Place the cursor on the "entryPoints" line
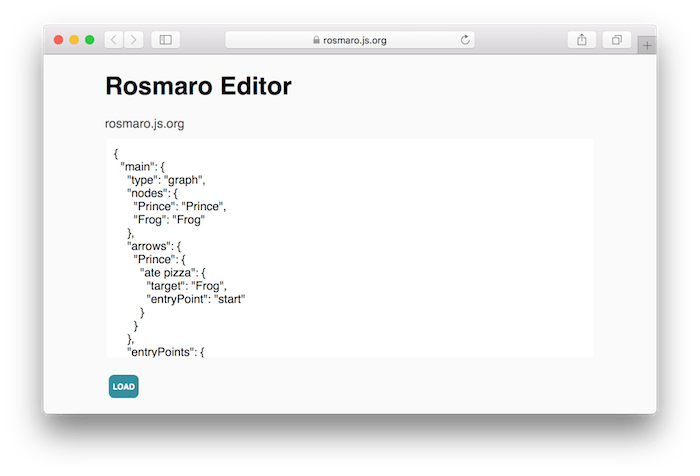Image resolution: width=700 pixels, height=476 pixels. [x=166, y=352]
